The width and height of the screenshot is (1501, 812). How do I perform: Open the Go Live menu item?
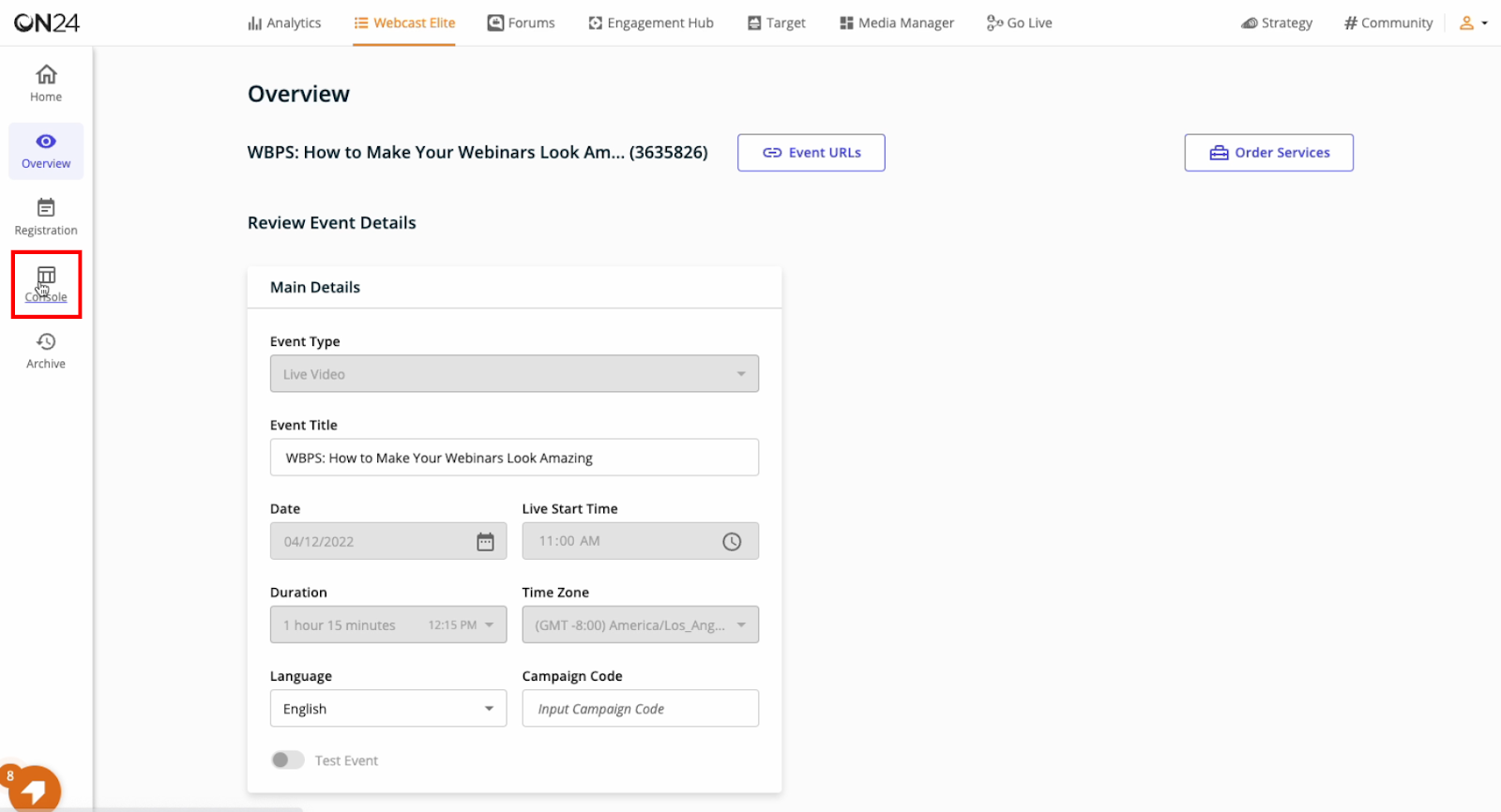click(1020, 23)
